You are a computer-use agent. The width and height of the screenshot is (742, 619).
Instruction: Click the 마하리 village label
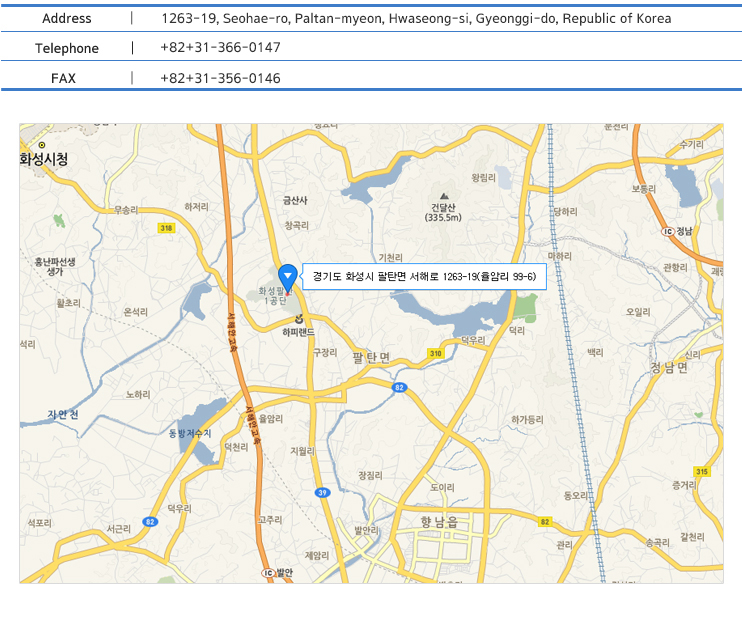tap(560, 256)
